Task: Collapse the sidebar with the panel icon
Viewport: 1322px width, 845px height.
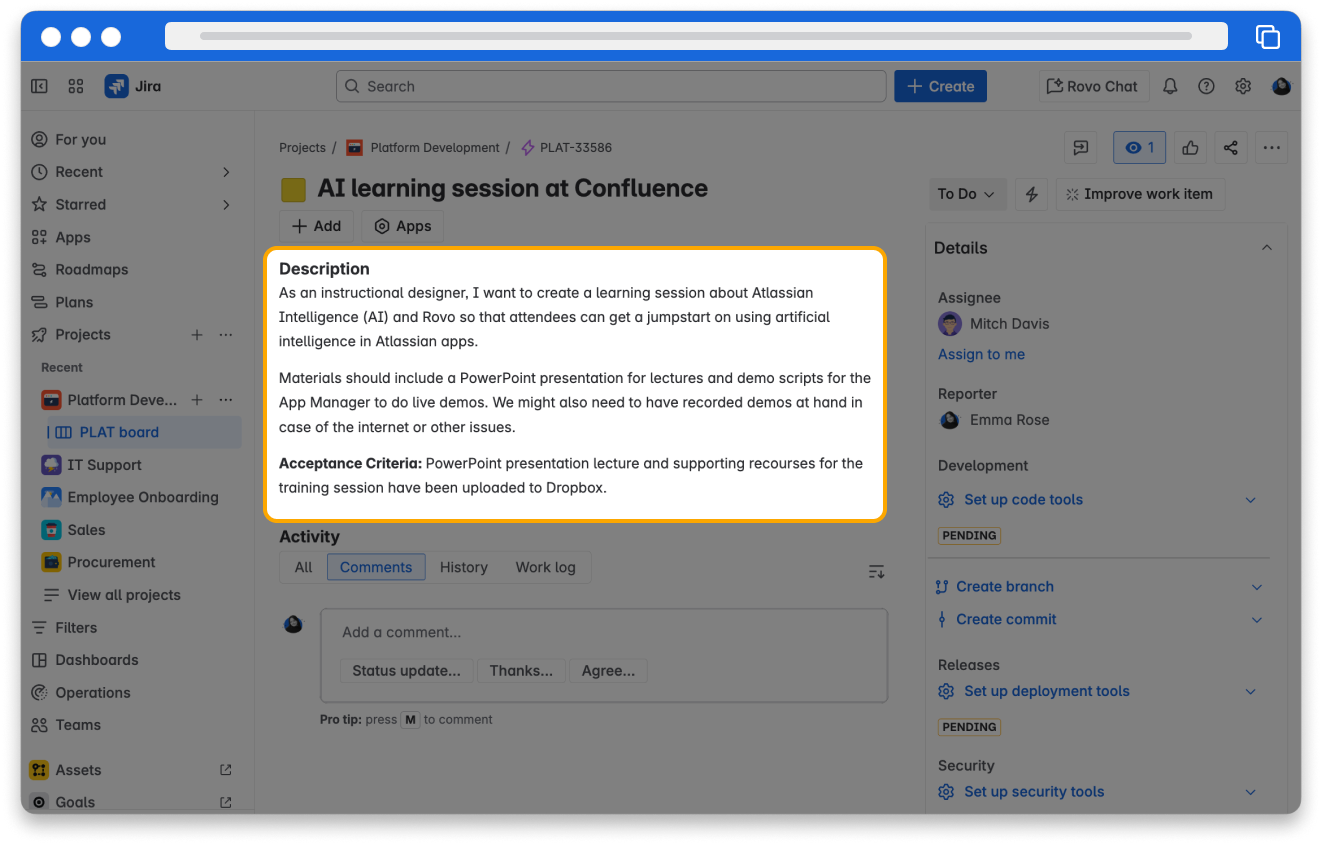Action: [x=39, y=86]
